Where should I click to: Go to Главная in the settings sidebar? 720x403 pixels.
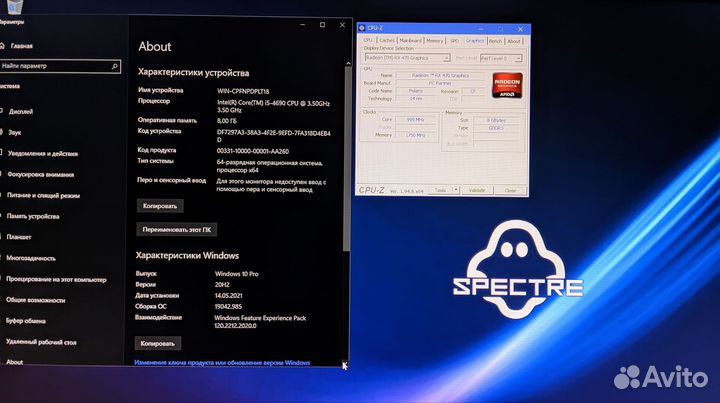[22, 46]
